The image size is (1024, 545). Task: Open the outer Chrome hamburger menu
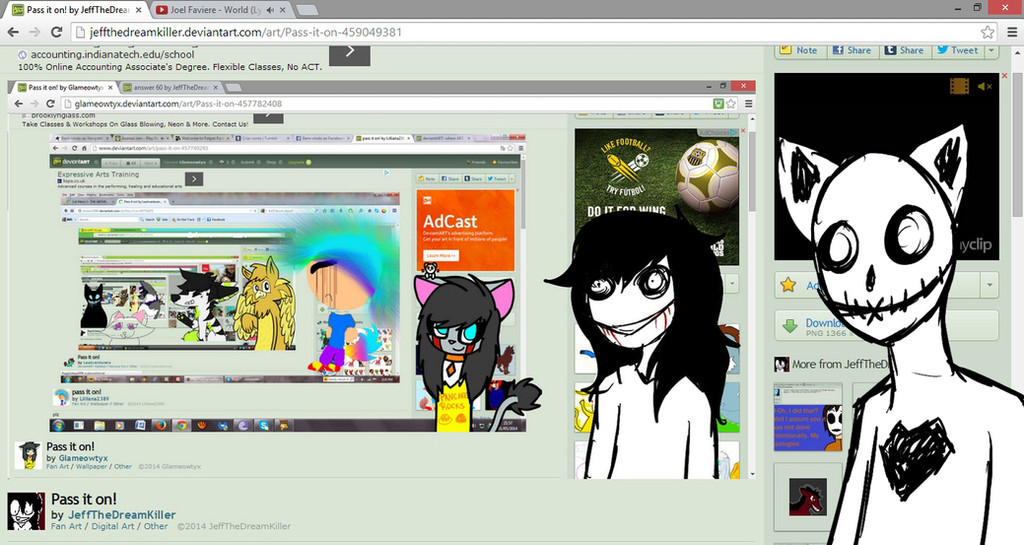(x=1012, y=32)
